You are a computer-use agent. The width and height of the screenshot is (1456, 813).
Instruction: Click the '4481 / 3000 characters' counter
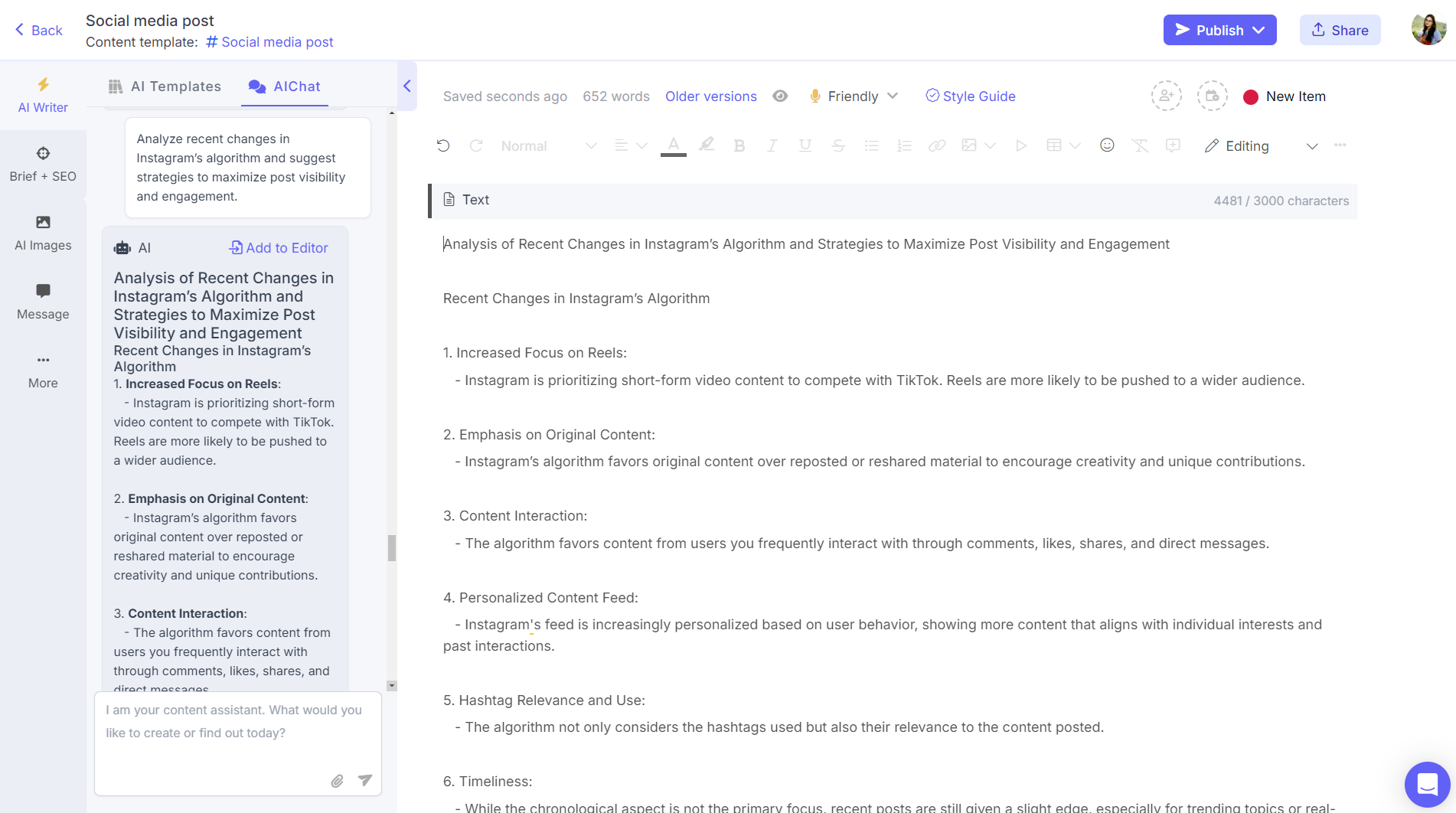[1281, 201]
